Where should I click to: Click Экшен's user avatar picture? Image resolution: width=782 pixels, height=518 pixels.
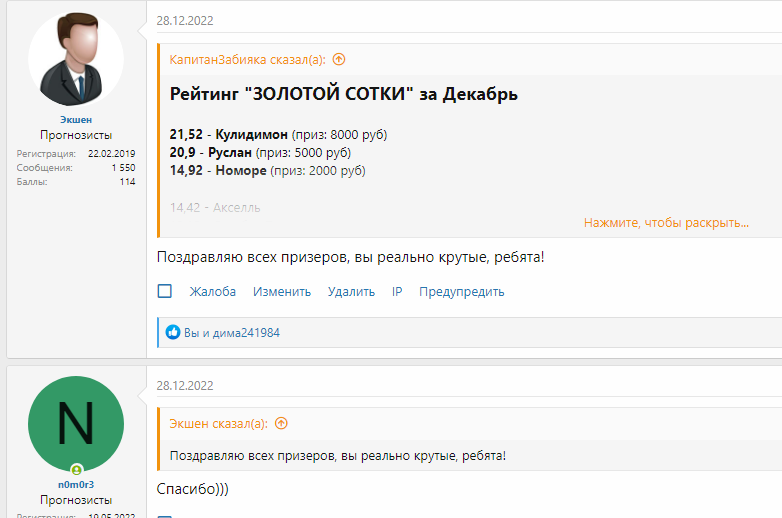point(76,62)
